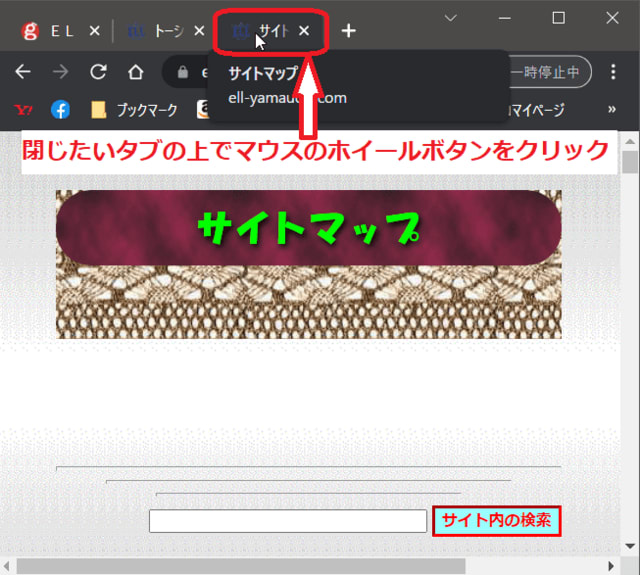Open the Facebook bookmark
Viewport: 640px width, 575px height.
60,109
